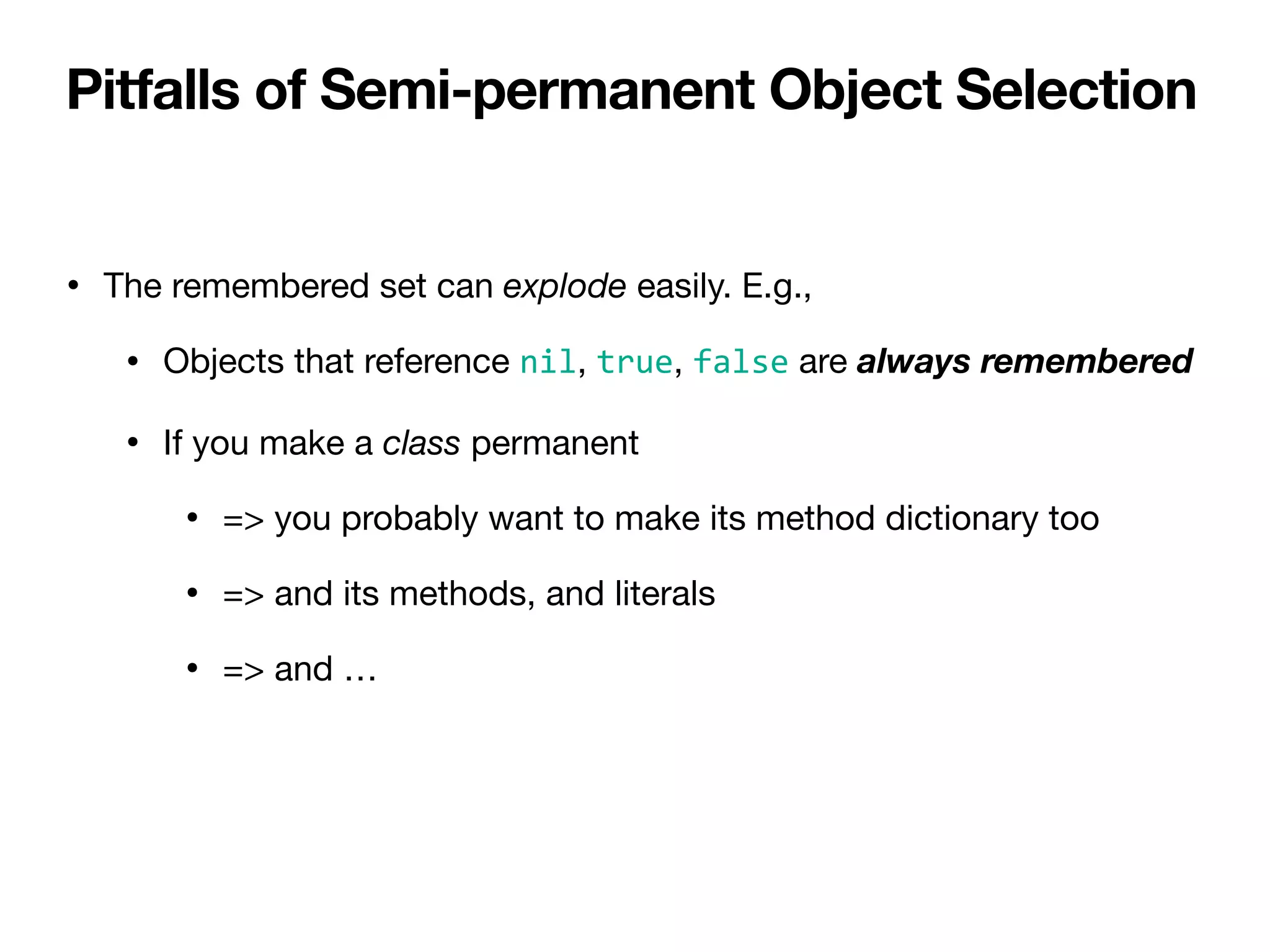Image resolution: width=1270 pixels, height=952 pixels.
Task: Click the word "Pitfalls" in the heading
Action: 153,90
